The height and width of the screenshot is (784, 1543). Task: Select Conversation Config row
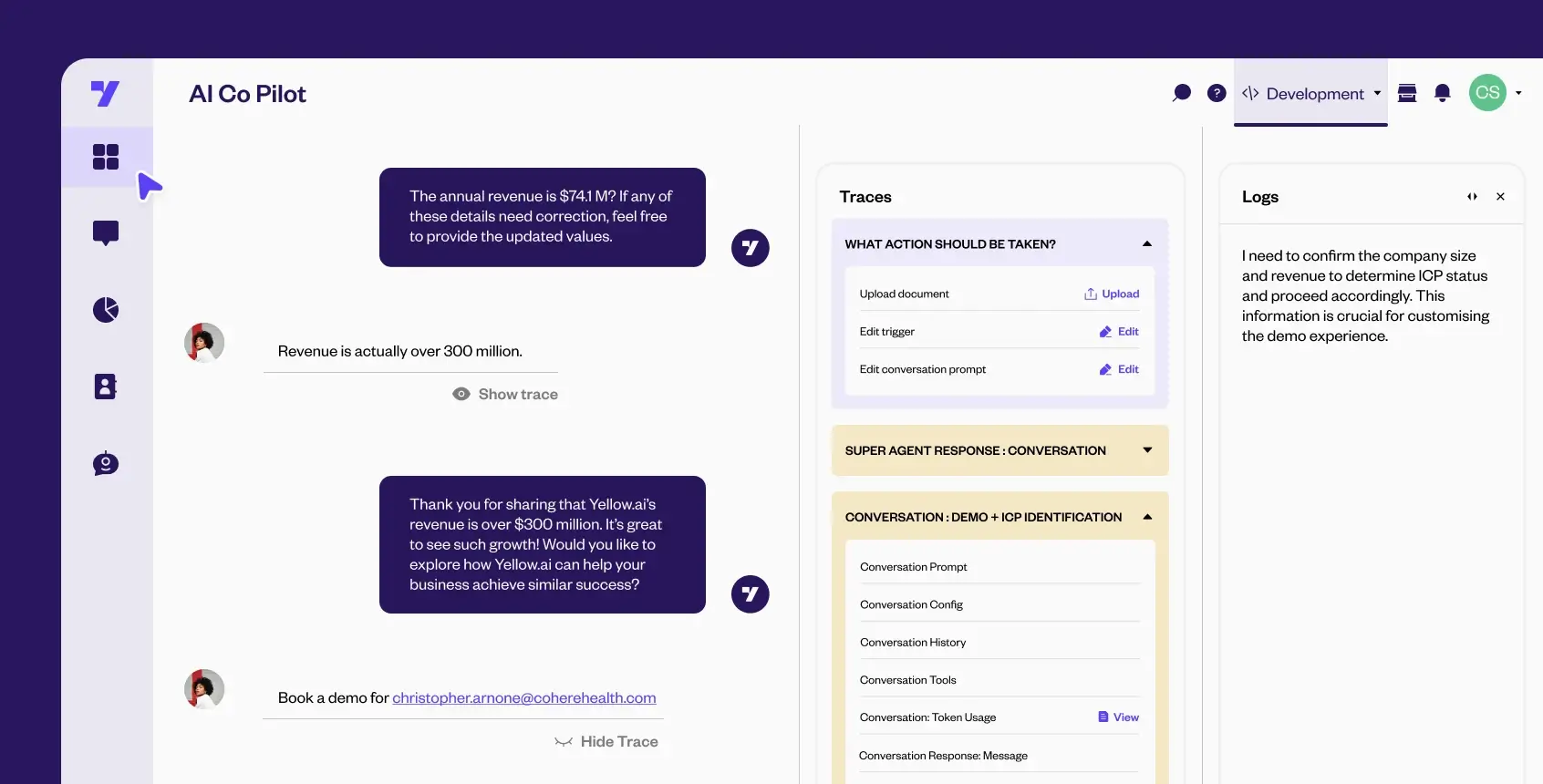click(x=1000, y=604)
